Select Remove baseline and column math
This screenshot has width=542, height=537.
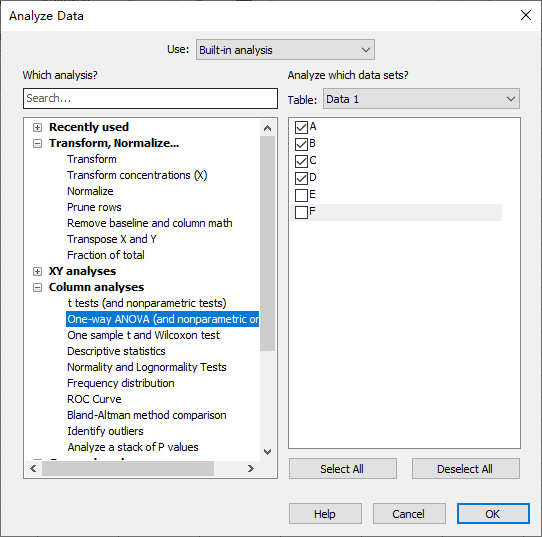(x=149, y=223)
